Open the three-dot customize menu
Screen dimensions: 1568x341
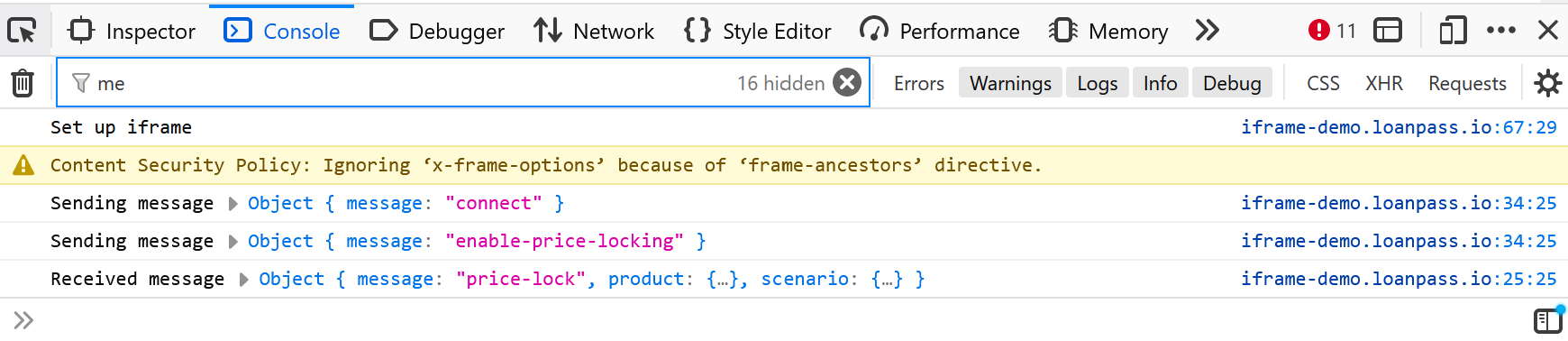pyautogui.click(x=1501, y=31)
